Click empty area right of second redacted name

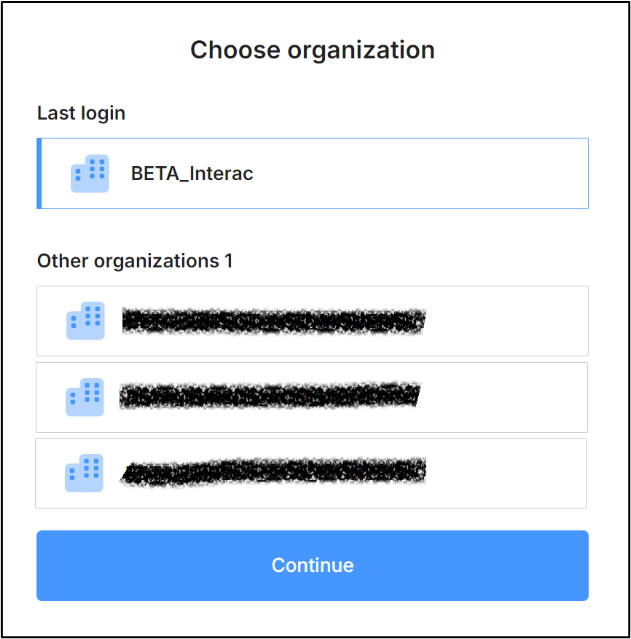[503, 397]
